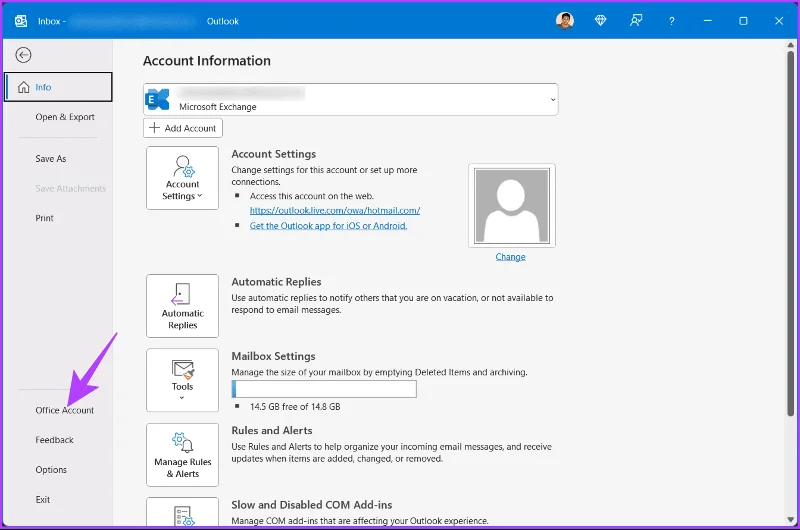Open the Automatic Replies button
Screen dimensions: 800x530
(183, 306)
